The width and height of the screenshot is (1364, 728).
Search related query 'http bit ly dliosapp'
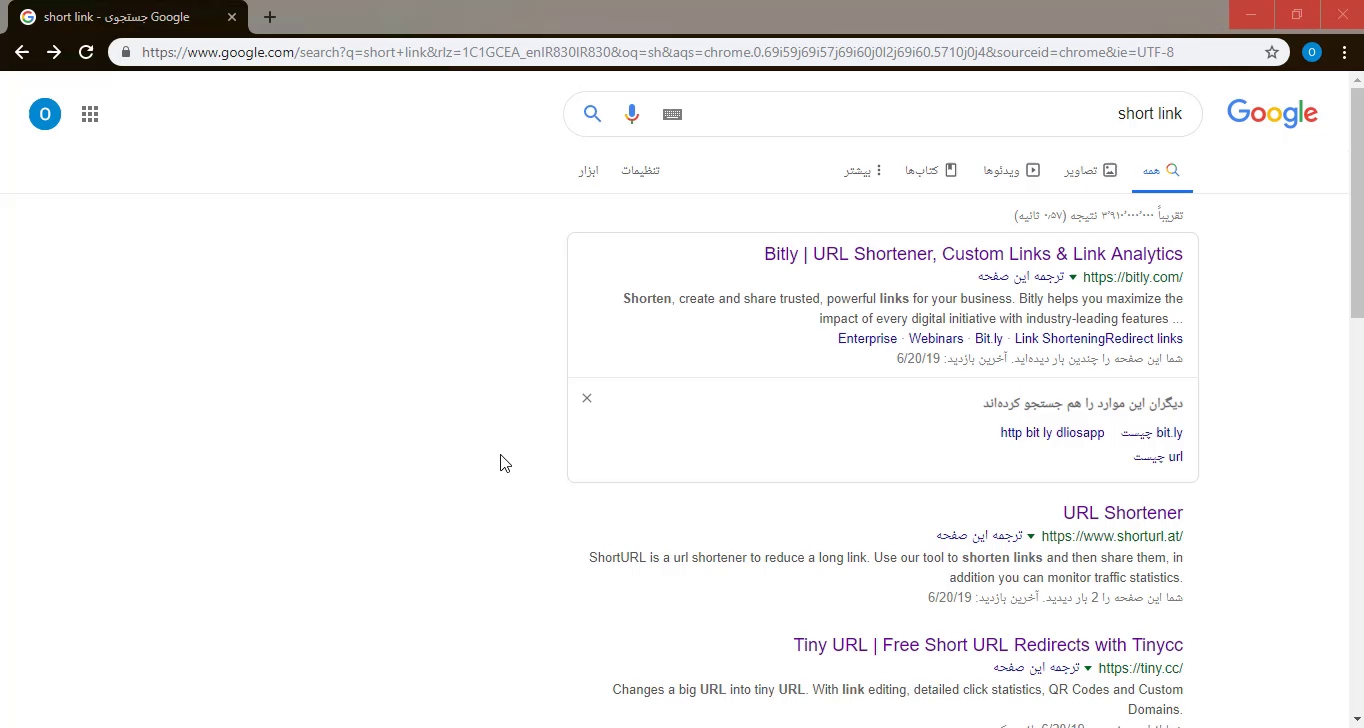pyautogui.click(x=1052, y=433)
